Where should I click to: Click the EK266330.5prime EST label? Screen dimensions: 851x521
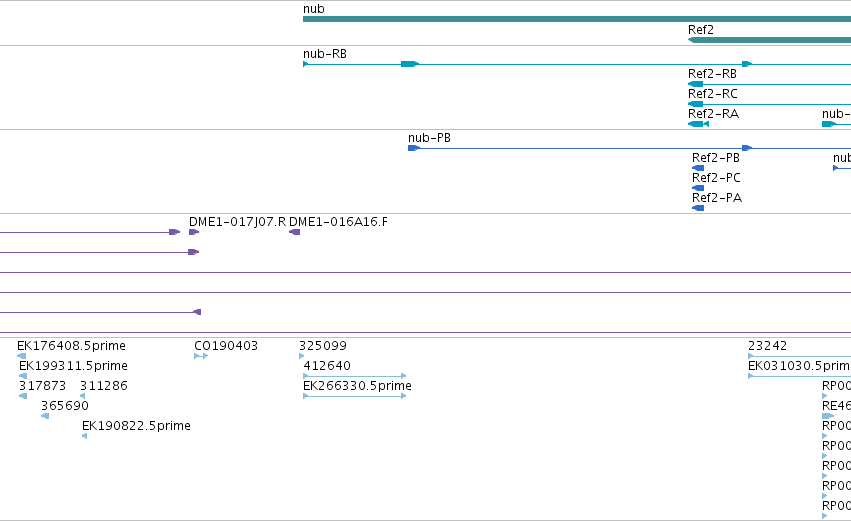pos(357,386)
